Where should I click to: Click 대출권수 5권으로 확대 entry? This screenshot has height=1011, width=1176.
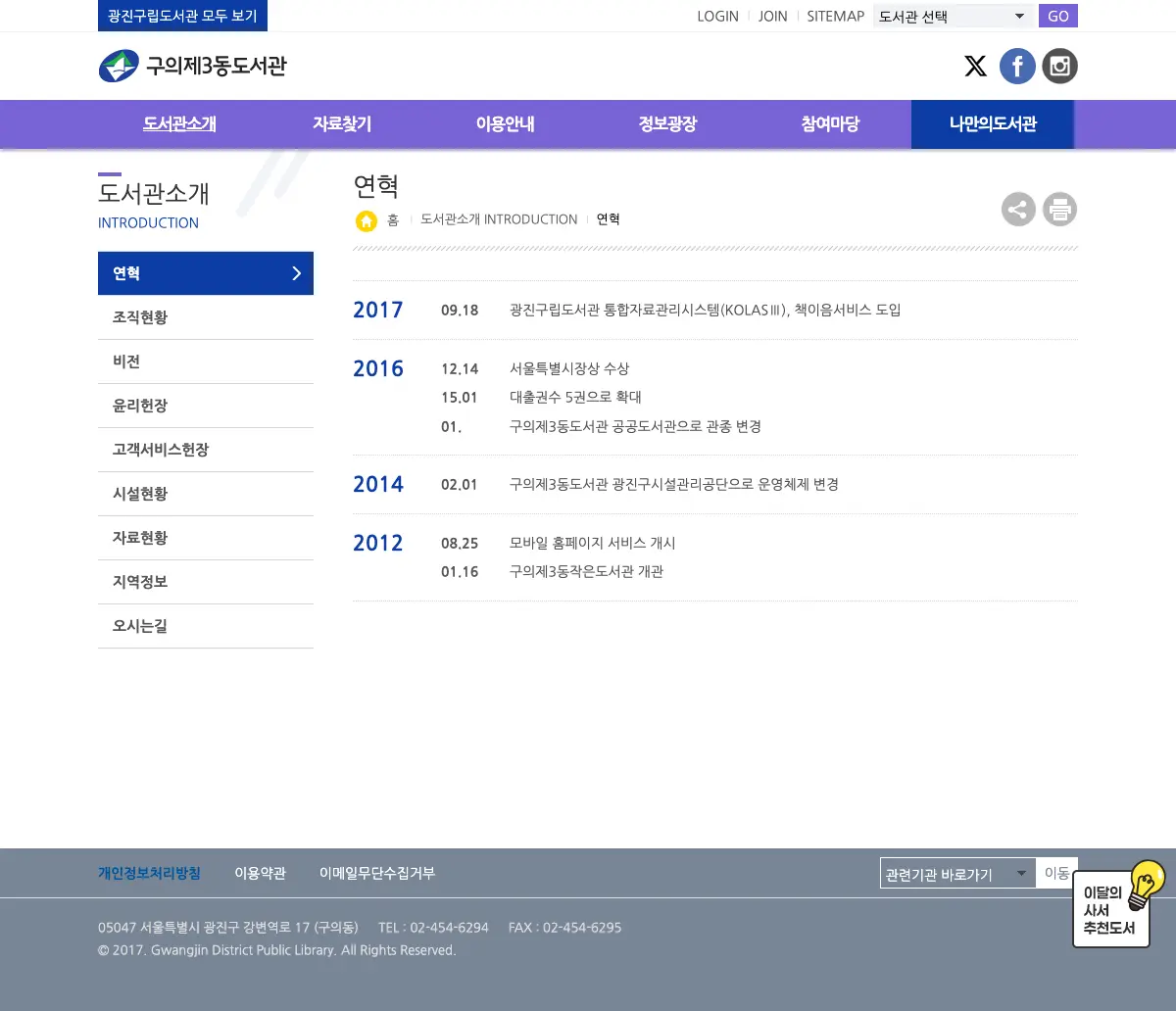(x=575, y=397)
